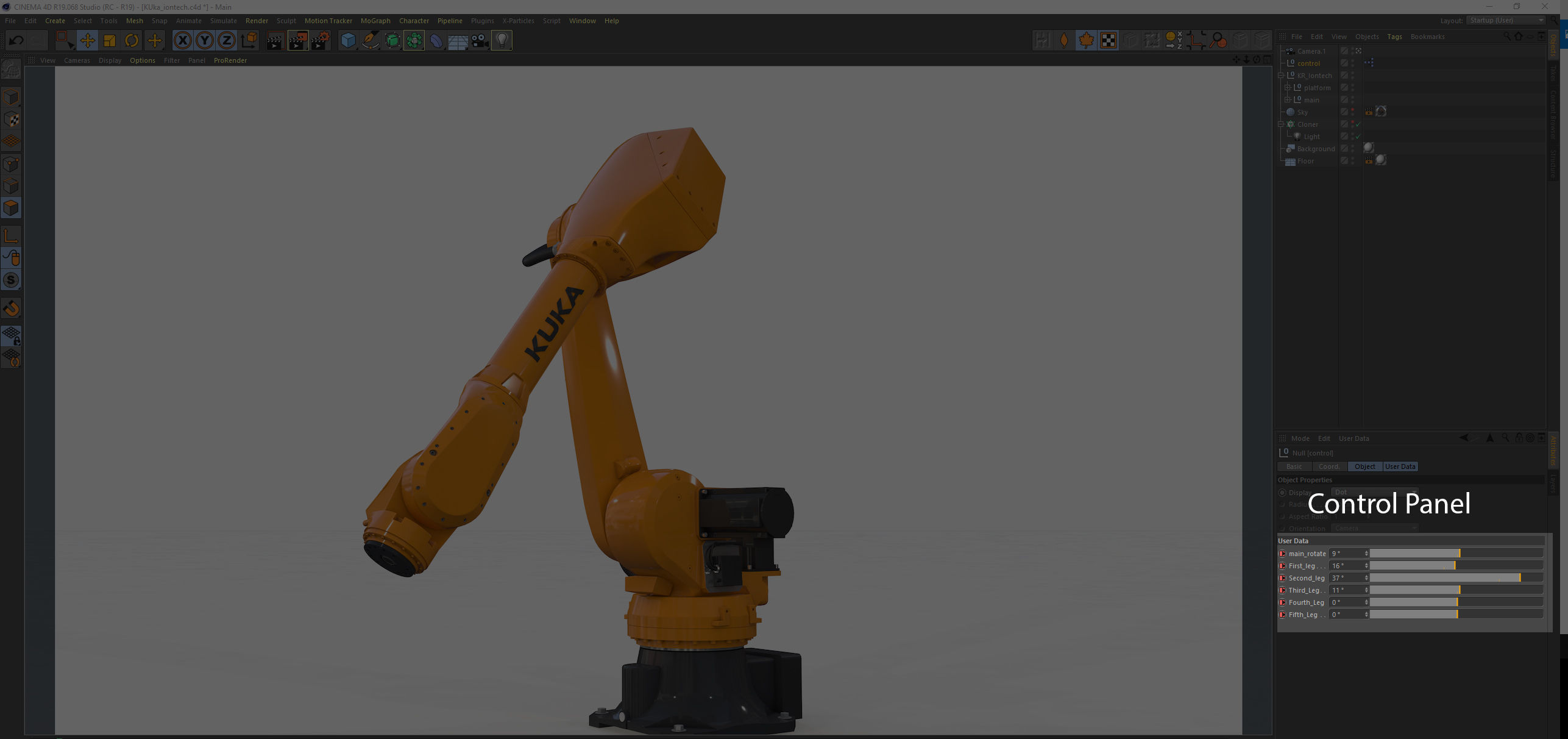
Task: Click the Undo arrow icon
Action: click(x=16, y=41)
